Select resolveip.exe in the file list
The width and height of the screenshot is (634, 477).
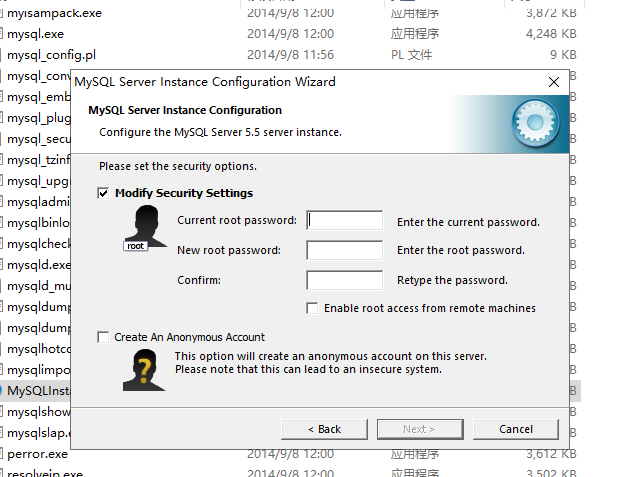click(45, 473)
